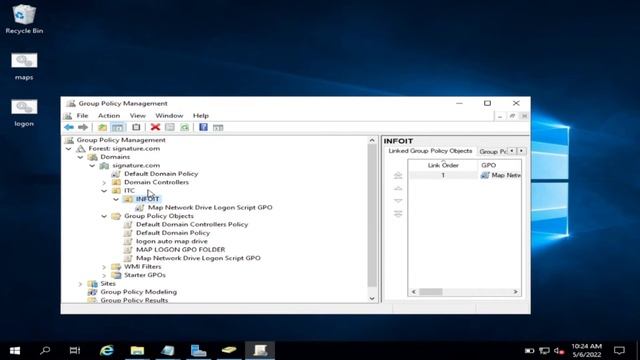Toggle the Show/Hide Console Tree icon
The image size is (640, 360).
point(118,127)
